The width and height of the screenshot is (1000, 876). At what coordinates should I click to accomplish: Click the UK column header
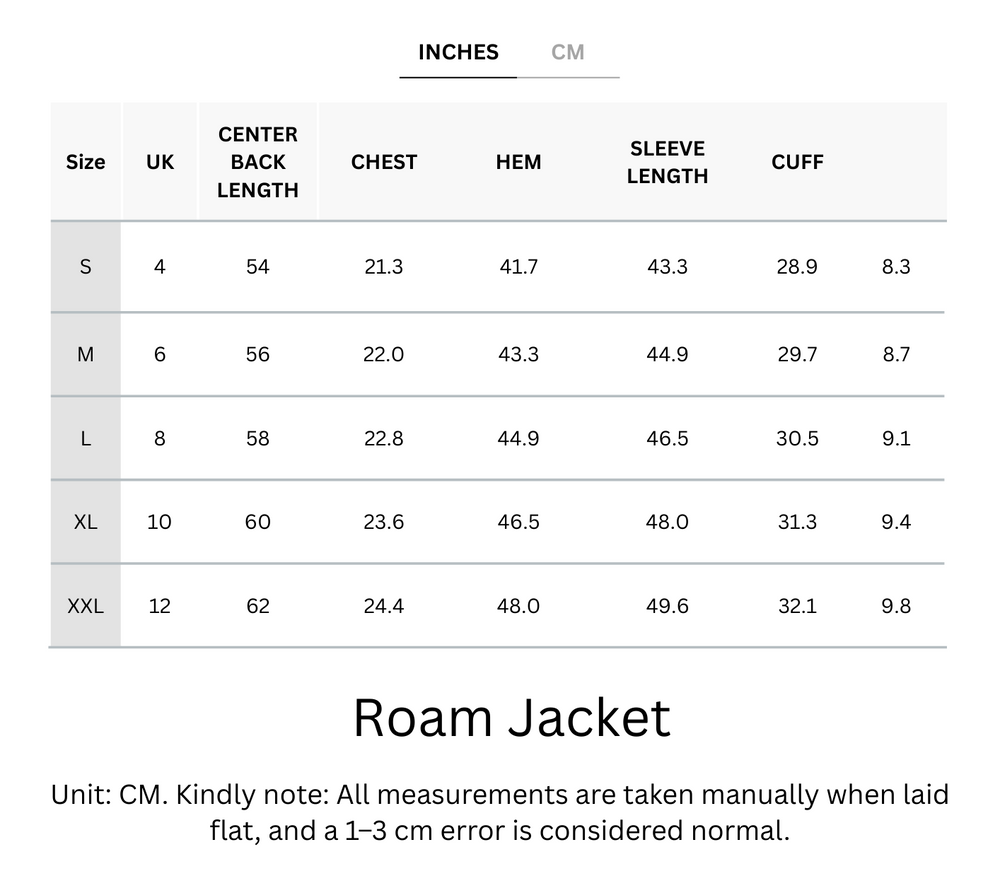click(x=159, y=161)
